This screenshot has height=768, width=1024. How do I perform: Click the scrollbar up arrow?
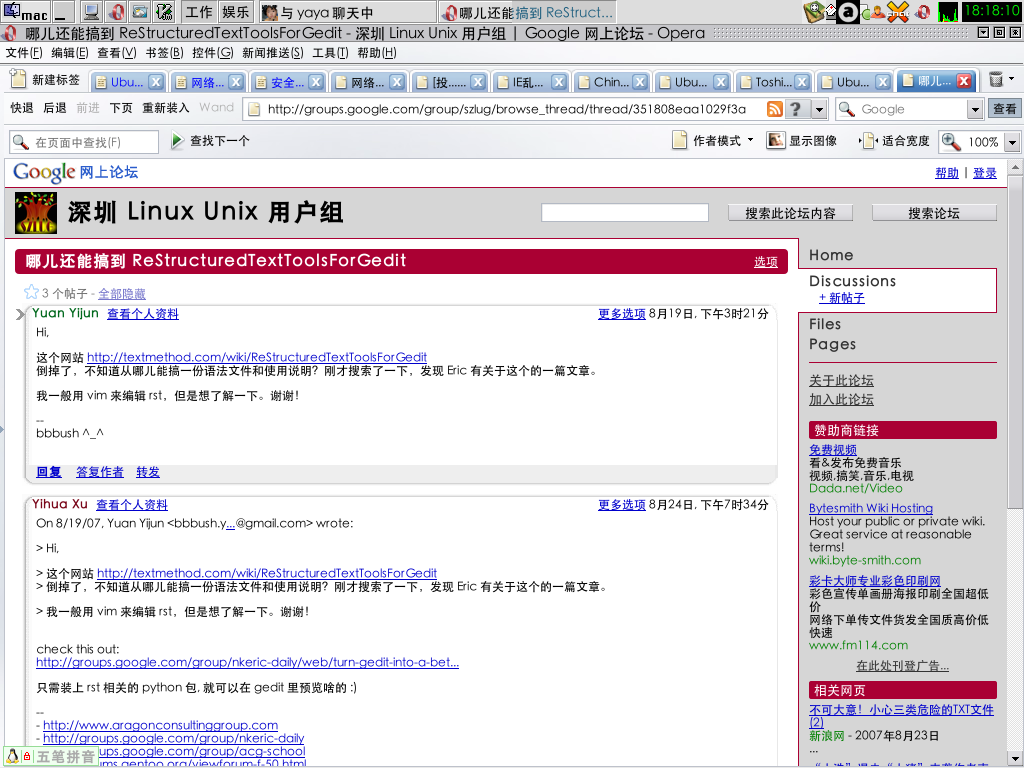(1015, 168)
